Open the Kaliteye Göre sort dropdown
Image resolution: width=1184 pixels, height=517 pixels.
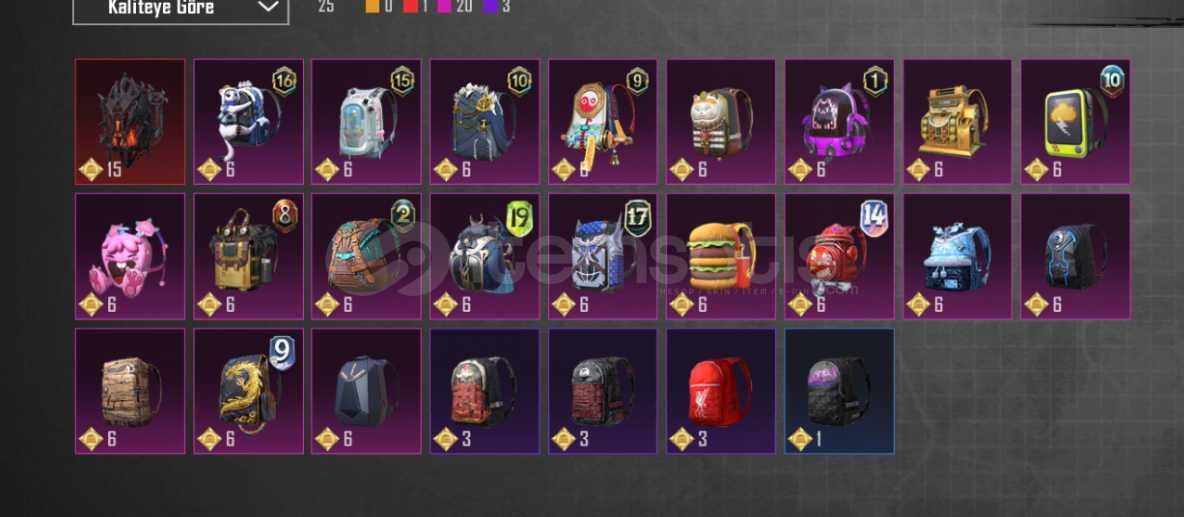point(180,9)
